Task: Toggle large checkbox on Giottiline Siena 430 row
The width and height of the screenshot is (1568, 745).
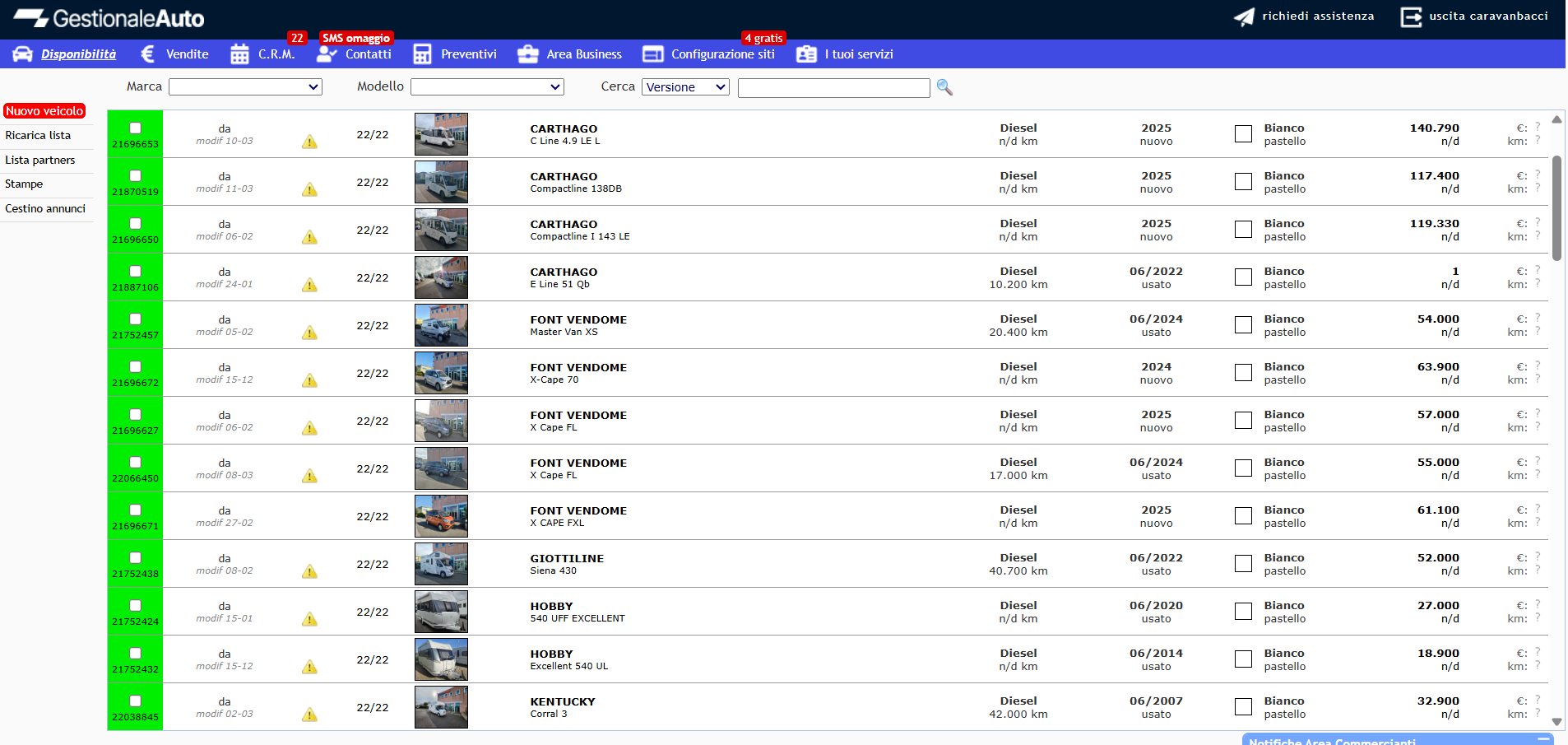Action: pos(1243,563)
